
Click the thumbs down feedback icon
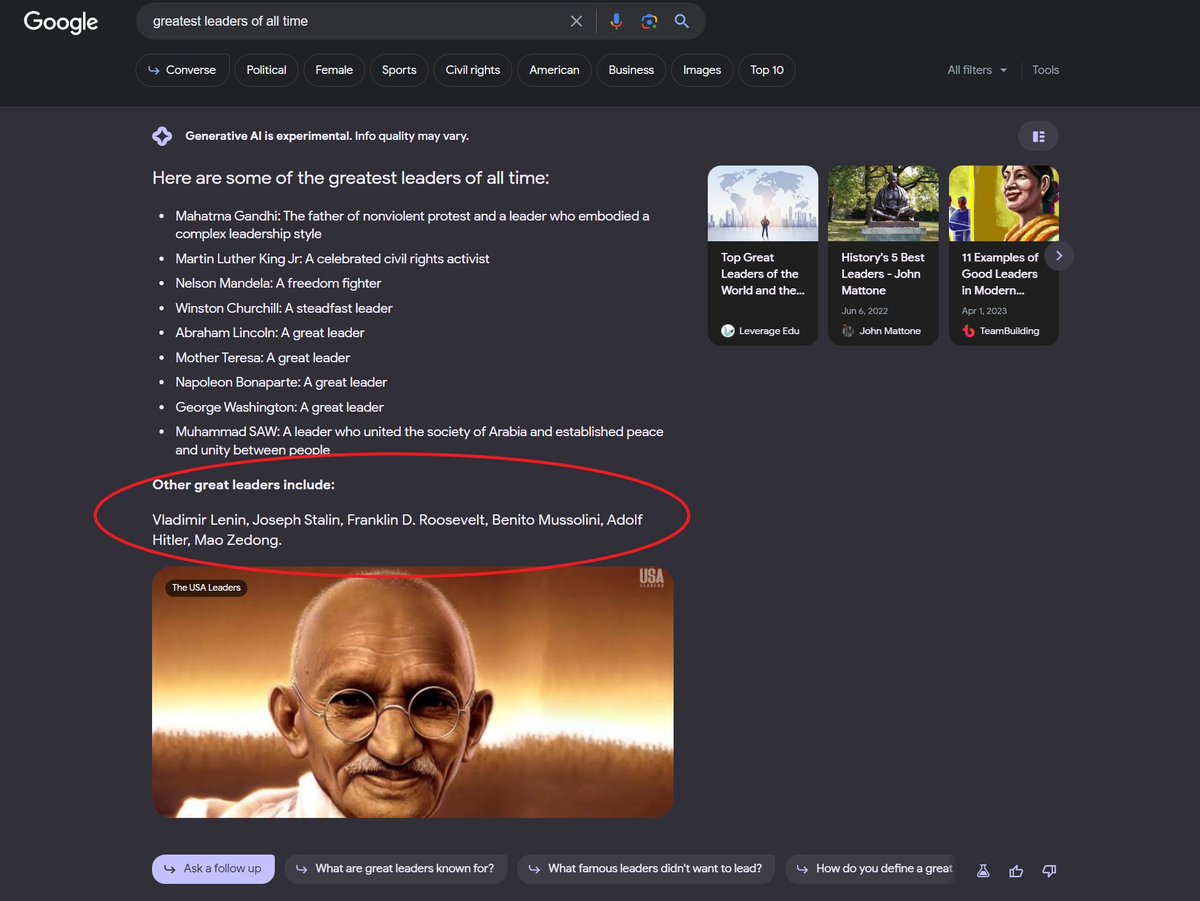(1049, 870)
